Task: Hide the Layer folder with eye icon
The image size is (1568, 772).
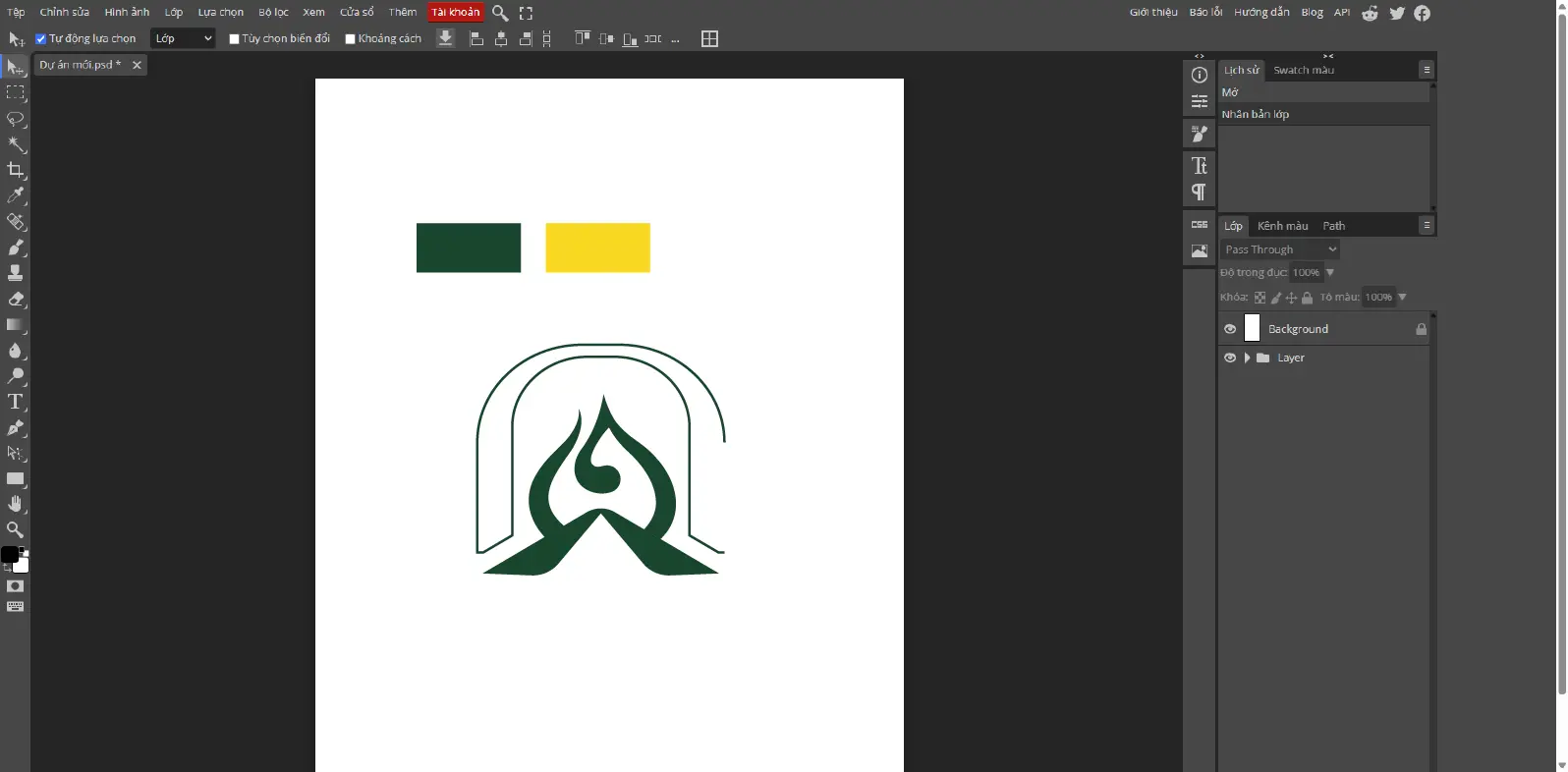Action: (1230, 358)
